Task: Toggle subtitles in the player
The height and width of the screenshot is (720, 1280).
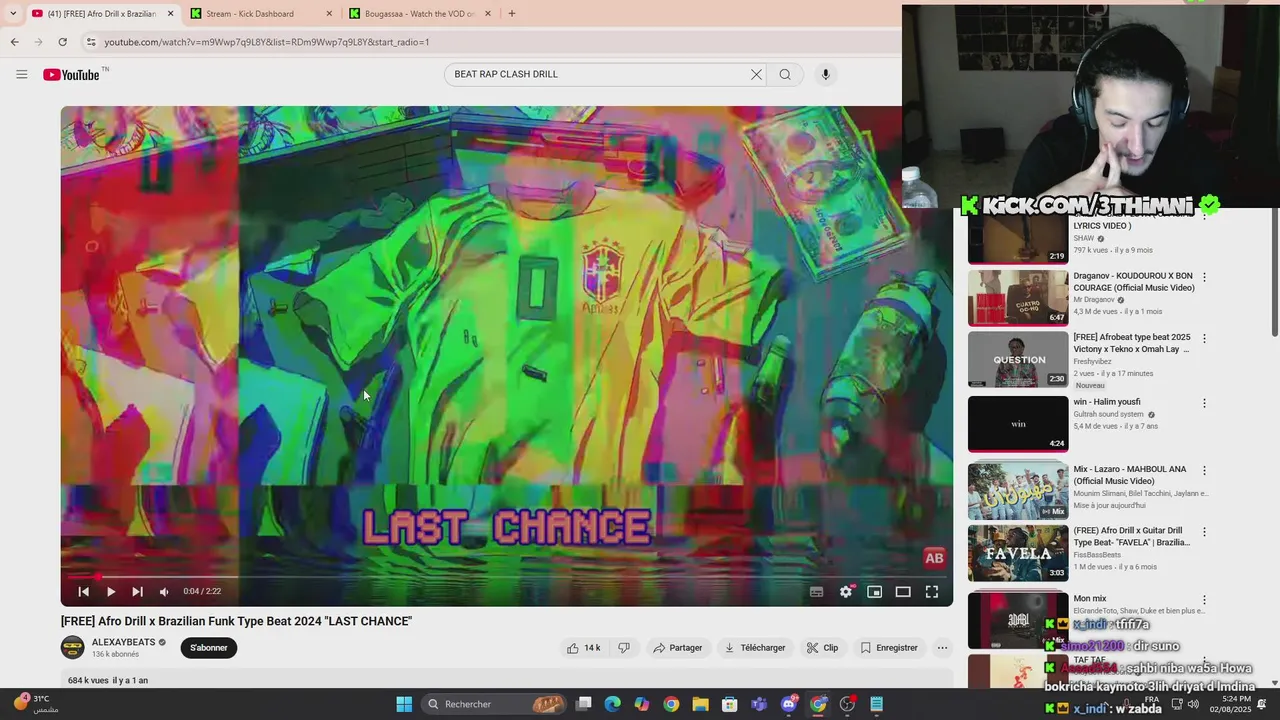Action: click(x=816, y=591)
